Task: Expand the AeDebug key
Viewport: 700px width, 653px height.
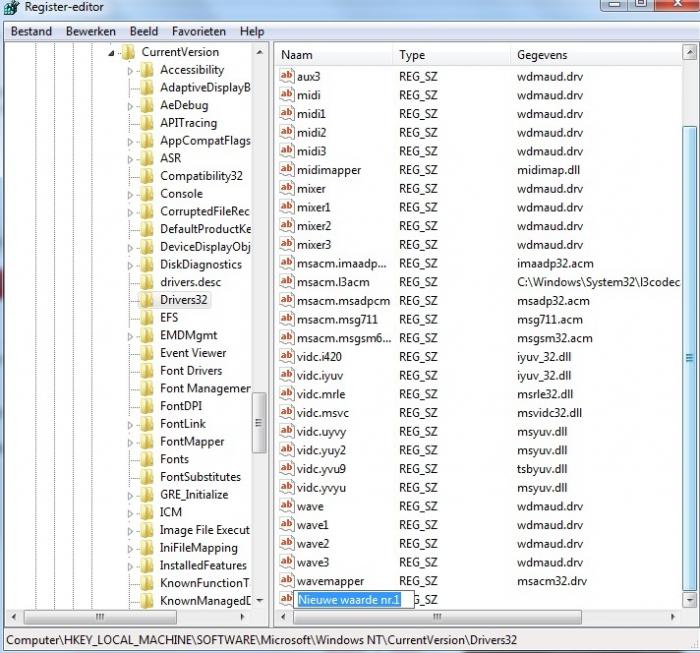Action: tap(130, 106)
